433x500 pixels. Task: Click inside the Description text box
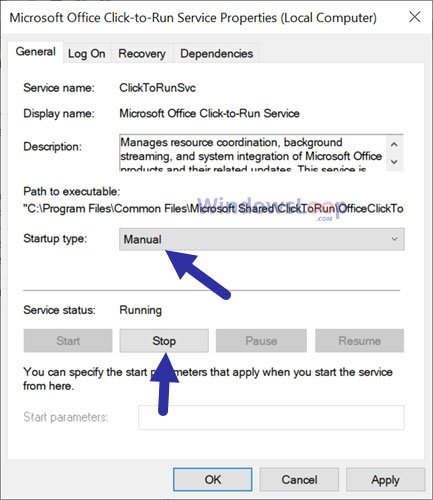coord(252,153)
